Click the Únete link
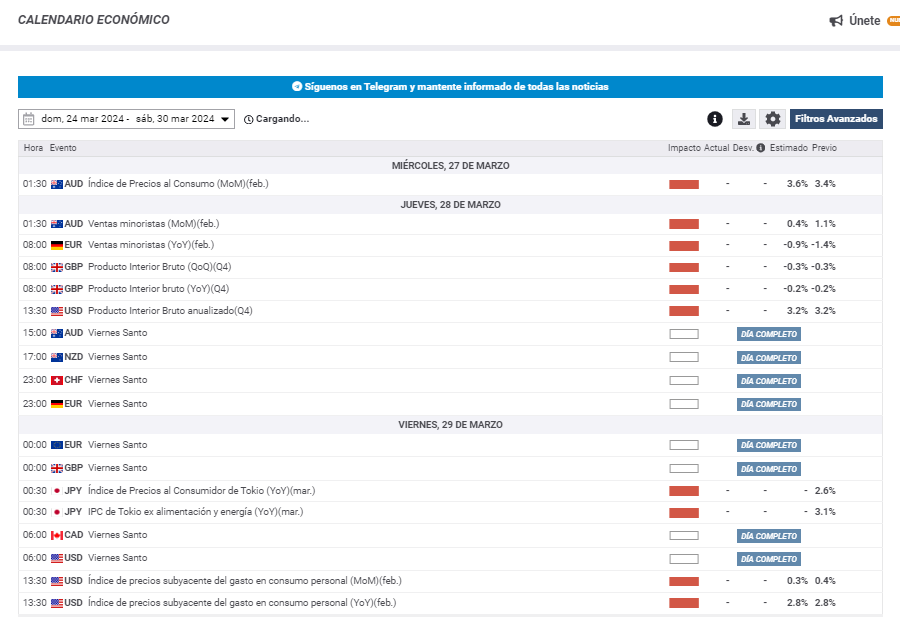Viewport: 900px width, 632px height. 864,21
